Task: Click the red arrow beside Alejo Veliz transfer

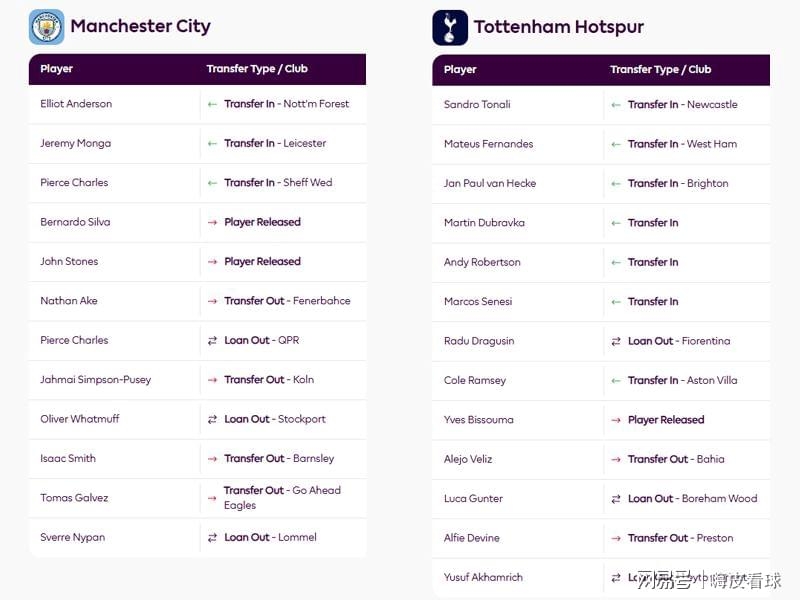Action: [616, 459]
